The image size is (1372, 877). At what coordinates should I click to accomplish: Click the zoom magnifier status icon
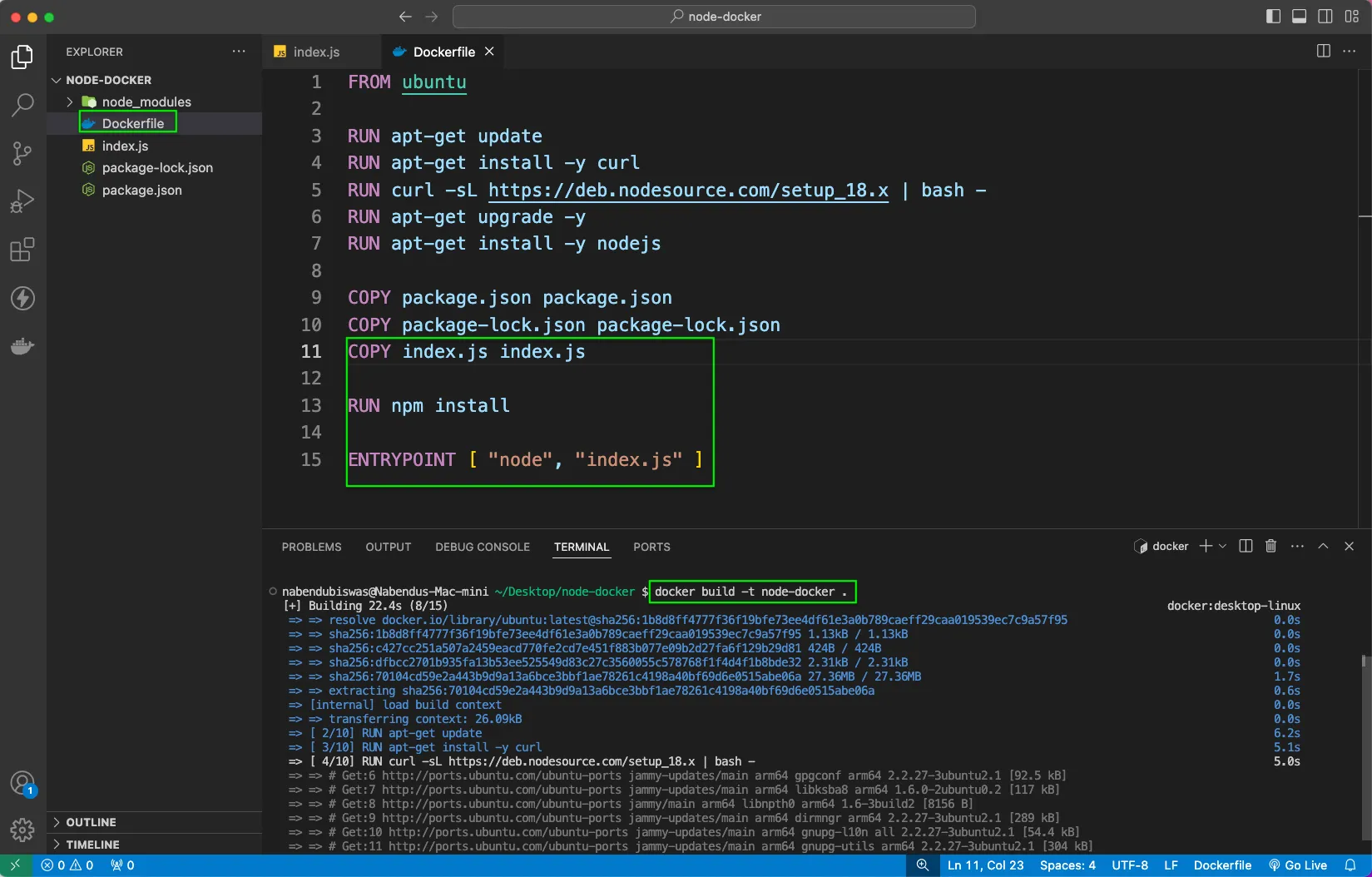click(922, 865)
